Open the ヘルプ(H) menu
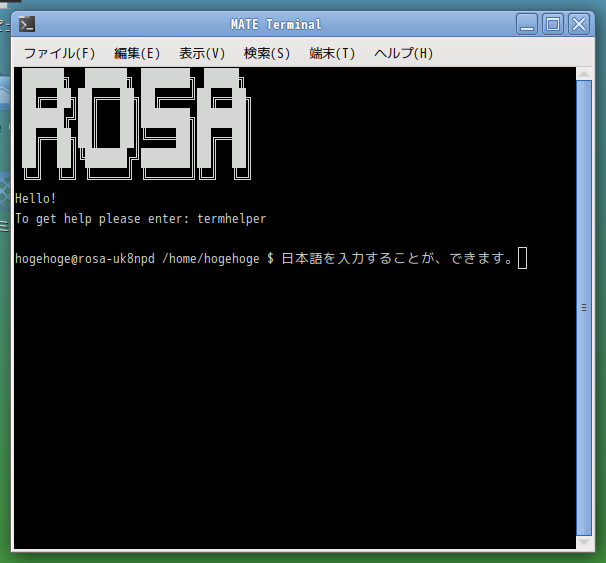 tap(403, 53)
